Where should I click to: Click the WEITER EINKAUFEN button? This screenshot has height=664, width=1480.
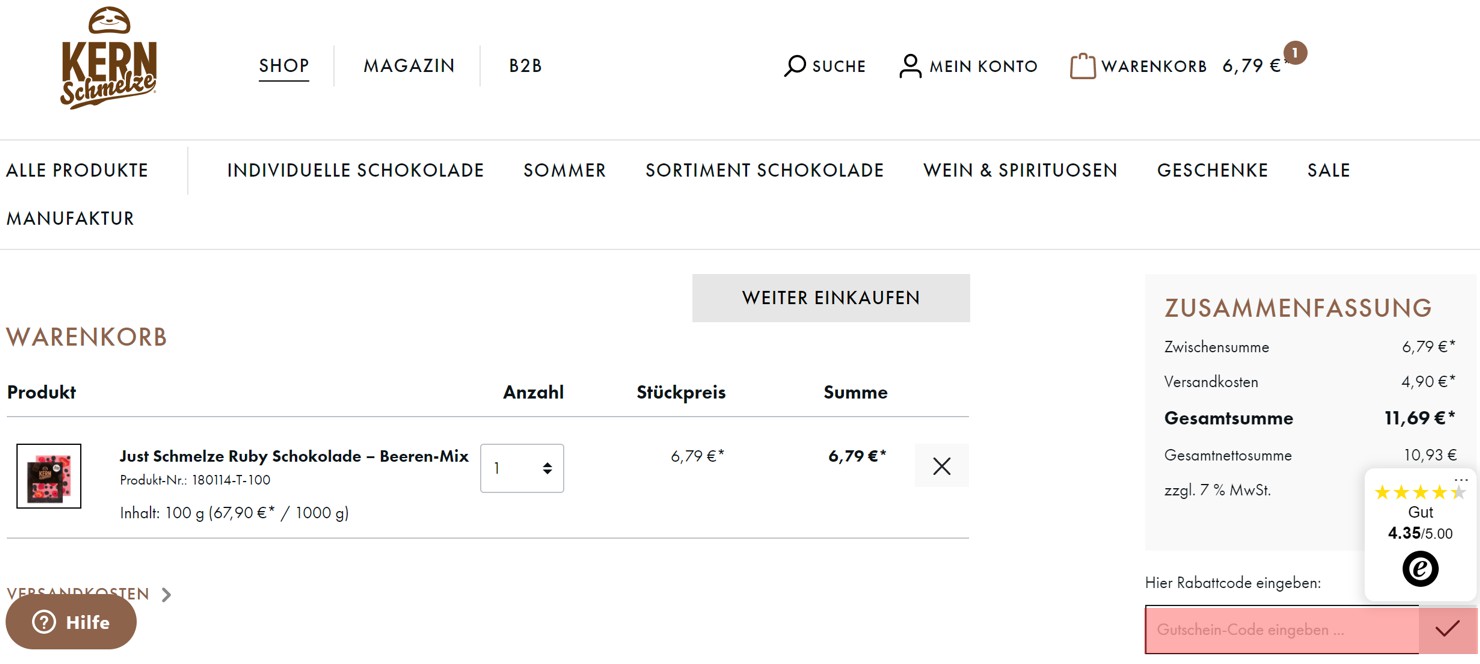(831, 298)
